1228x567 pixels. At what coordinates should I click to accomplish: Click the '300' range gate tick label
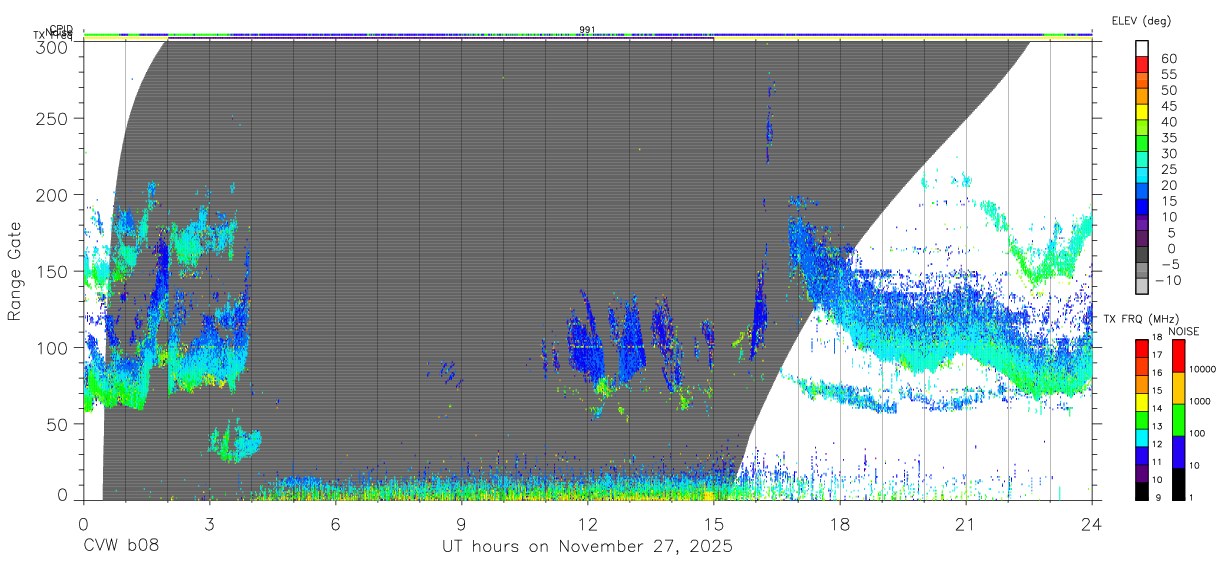(x=51, y=47)
